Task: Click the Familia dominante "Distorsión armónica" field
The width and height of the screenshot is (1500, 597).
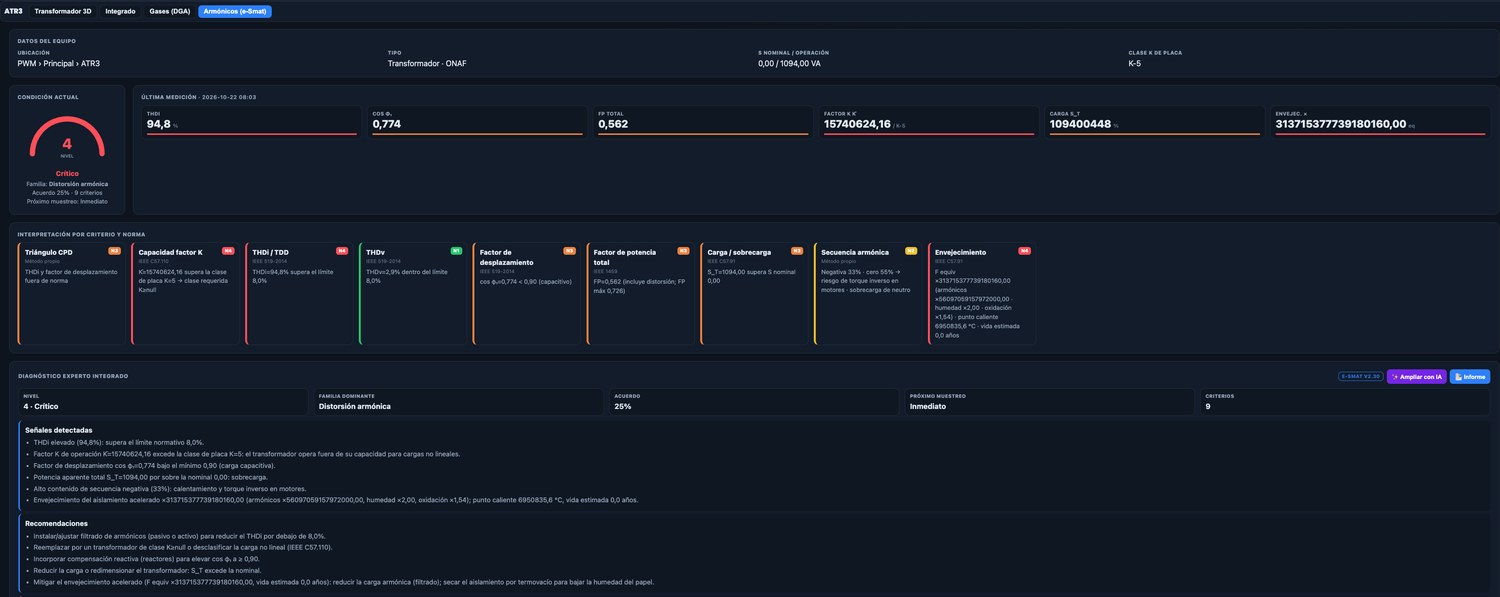Action: point(459,402)
